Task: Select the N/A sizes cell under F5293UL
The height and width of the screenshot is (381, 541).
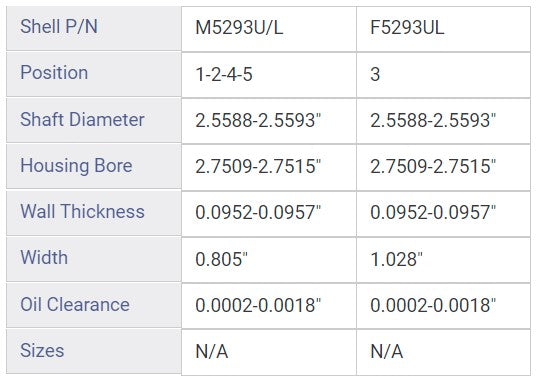Action: coord(443,352)
